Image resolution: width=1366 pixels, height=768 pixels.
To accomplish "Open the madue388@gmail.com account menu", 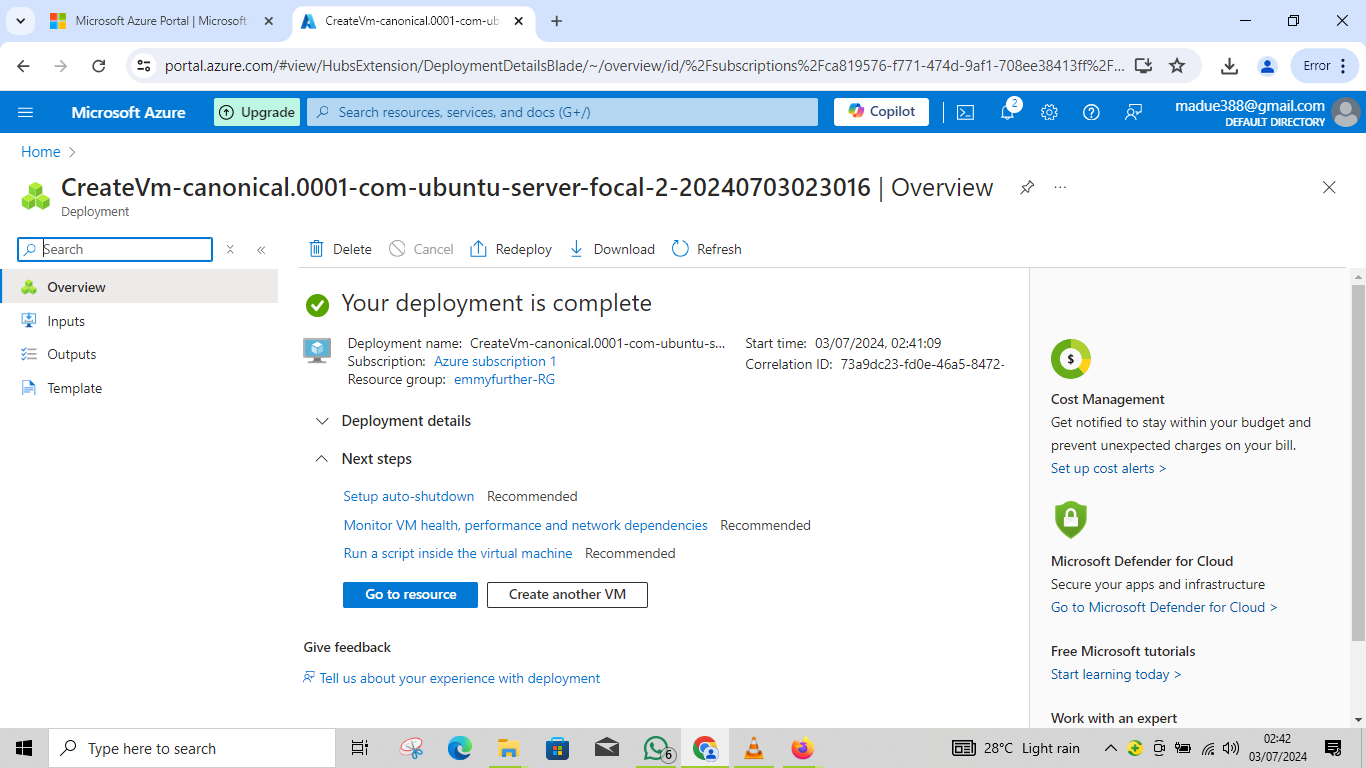I will 1267,112.
